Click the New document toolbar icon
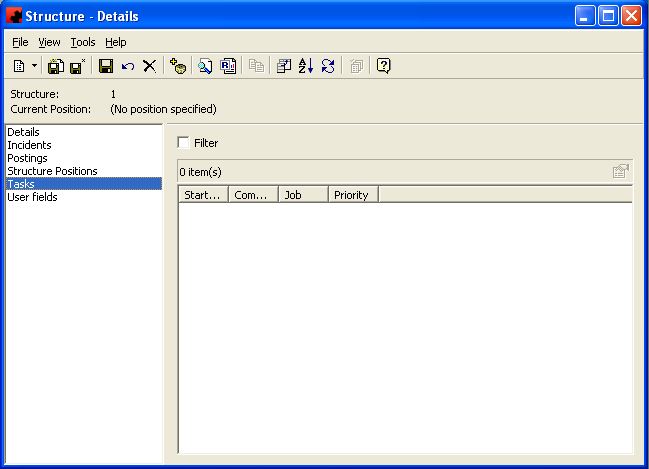The image size is (649, 469). [19, 66]
